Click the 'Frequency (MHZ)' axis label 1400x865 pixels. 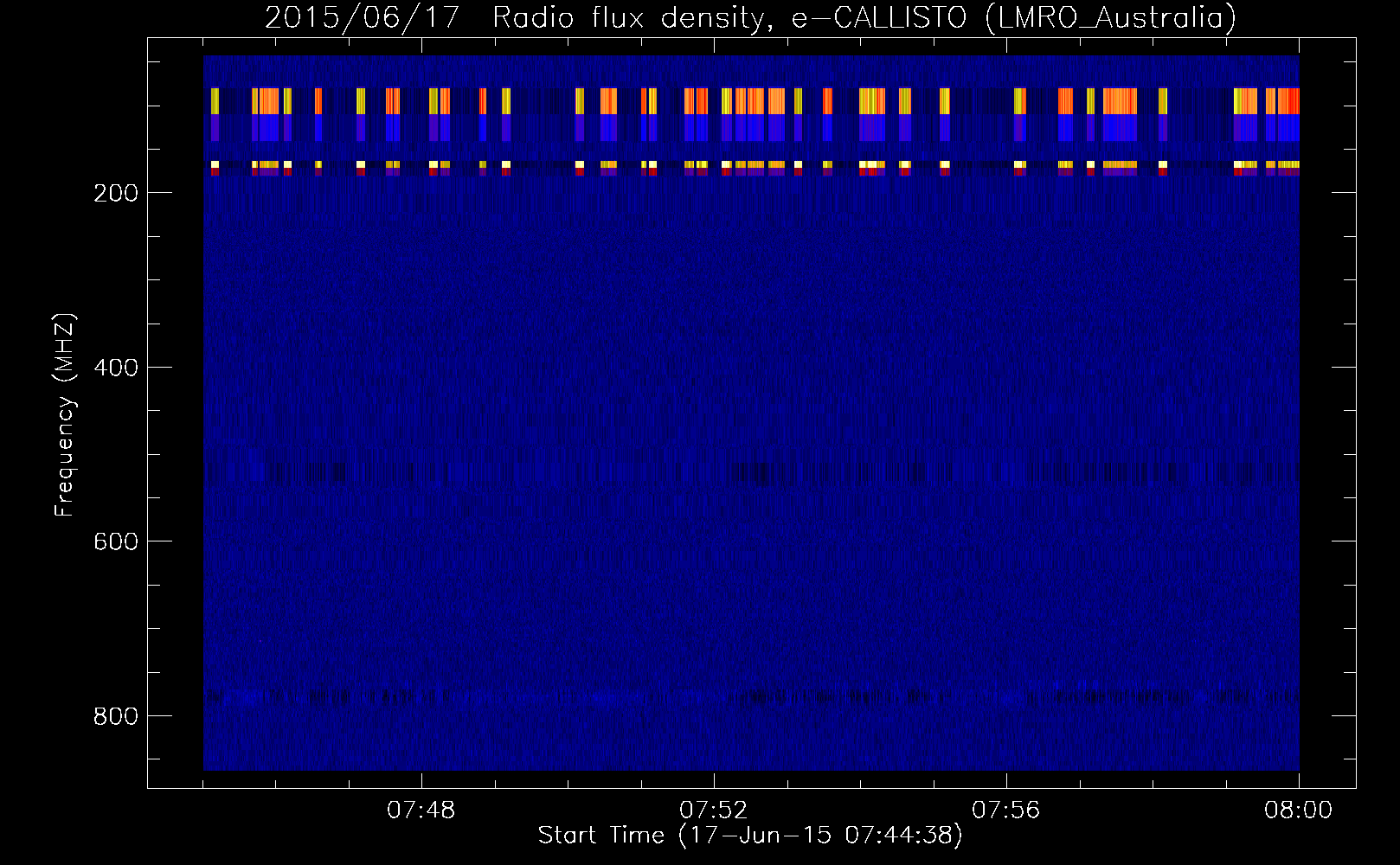[65, 414]
